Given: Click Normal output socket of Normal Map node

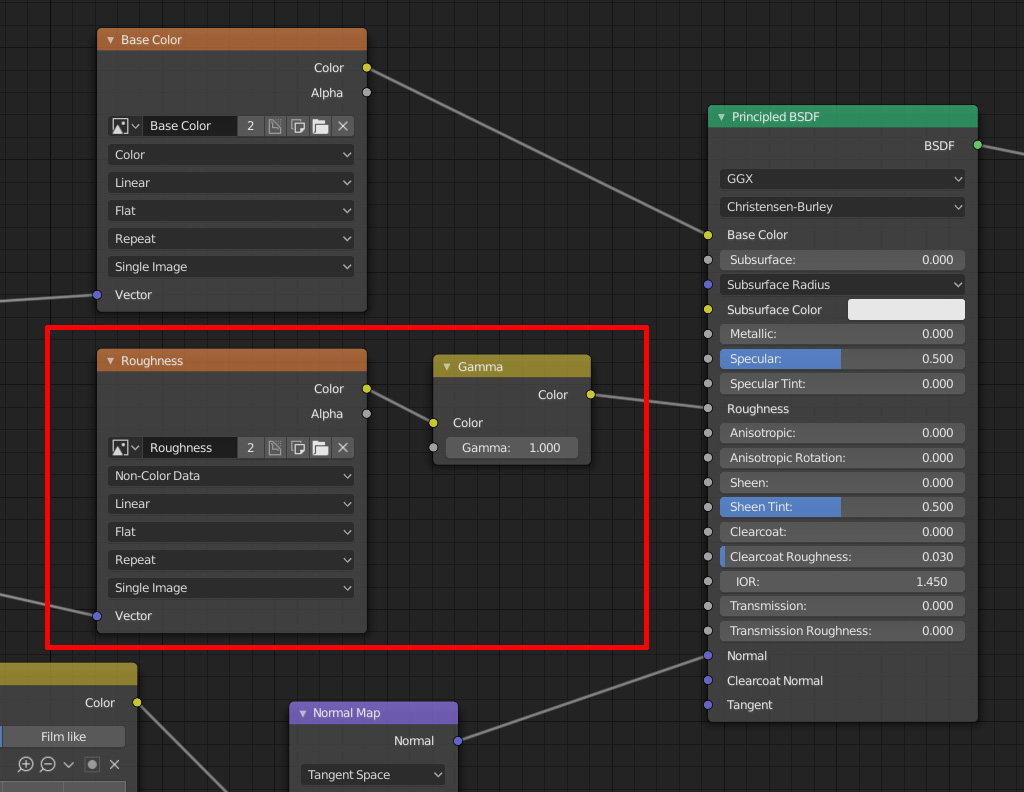Looking at the screenshot, I should [x=458, y=741].
